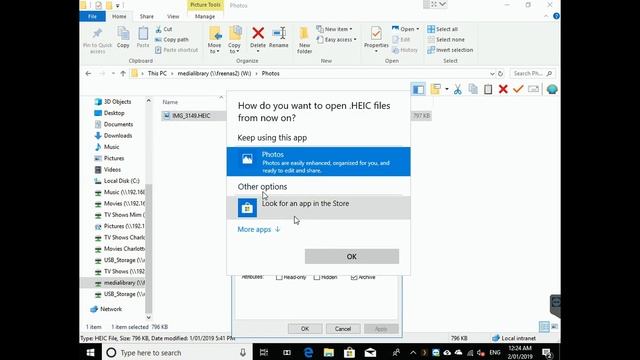Open Network in the navigation pane
The width and height of the screenshot is (640, 360).
tap(111, 309)
